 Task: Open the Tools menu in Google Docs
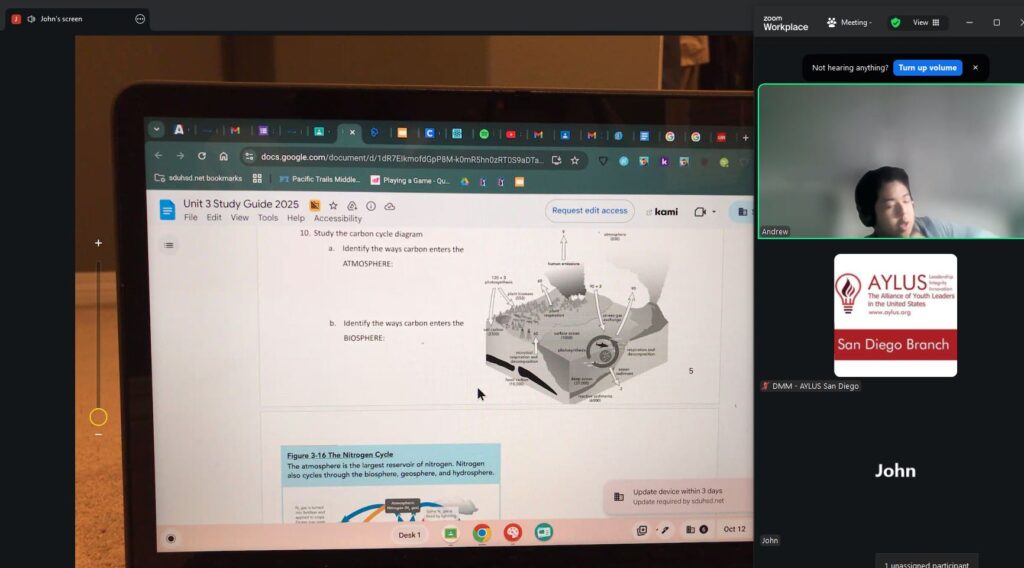tap(268, 218)
